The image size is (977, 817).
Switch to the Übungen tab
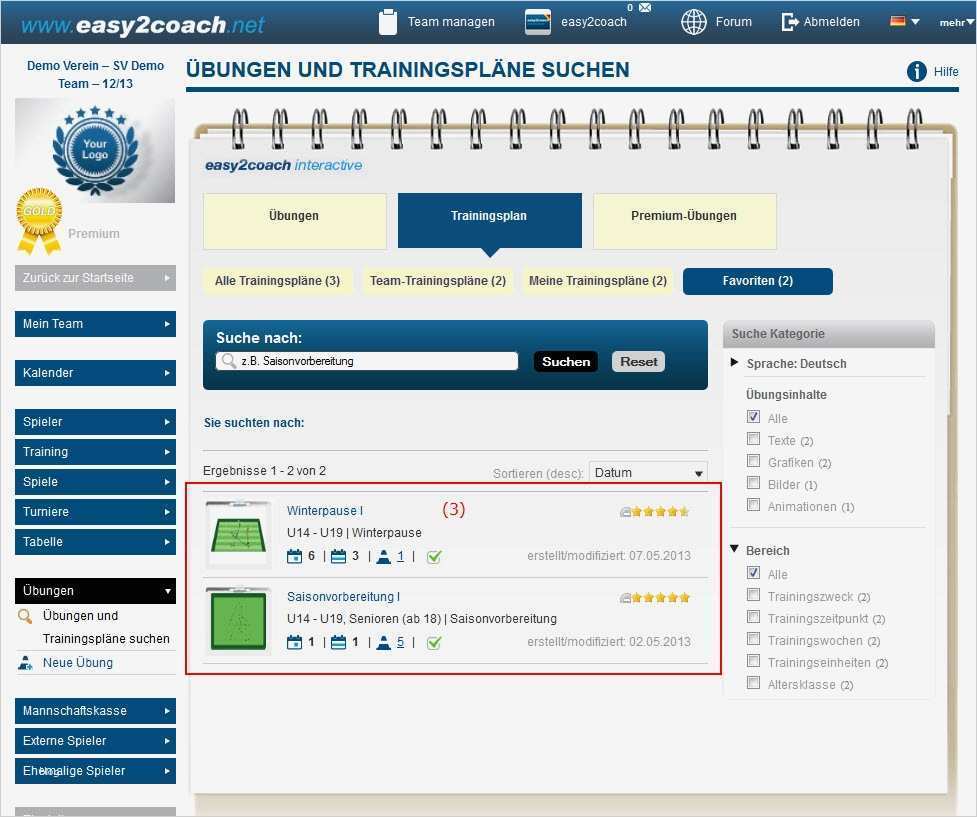click(x=295, y=221)
